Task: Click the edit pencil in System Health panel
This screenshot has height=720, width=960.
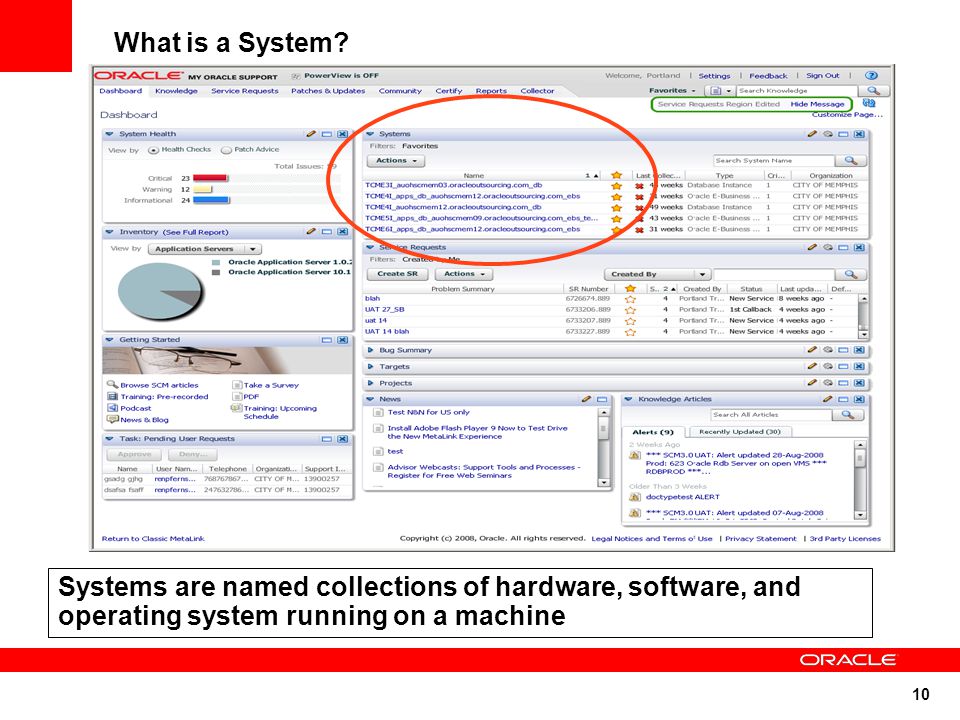Action: coord(311,133)
